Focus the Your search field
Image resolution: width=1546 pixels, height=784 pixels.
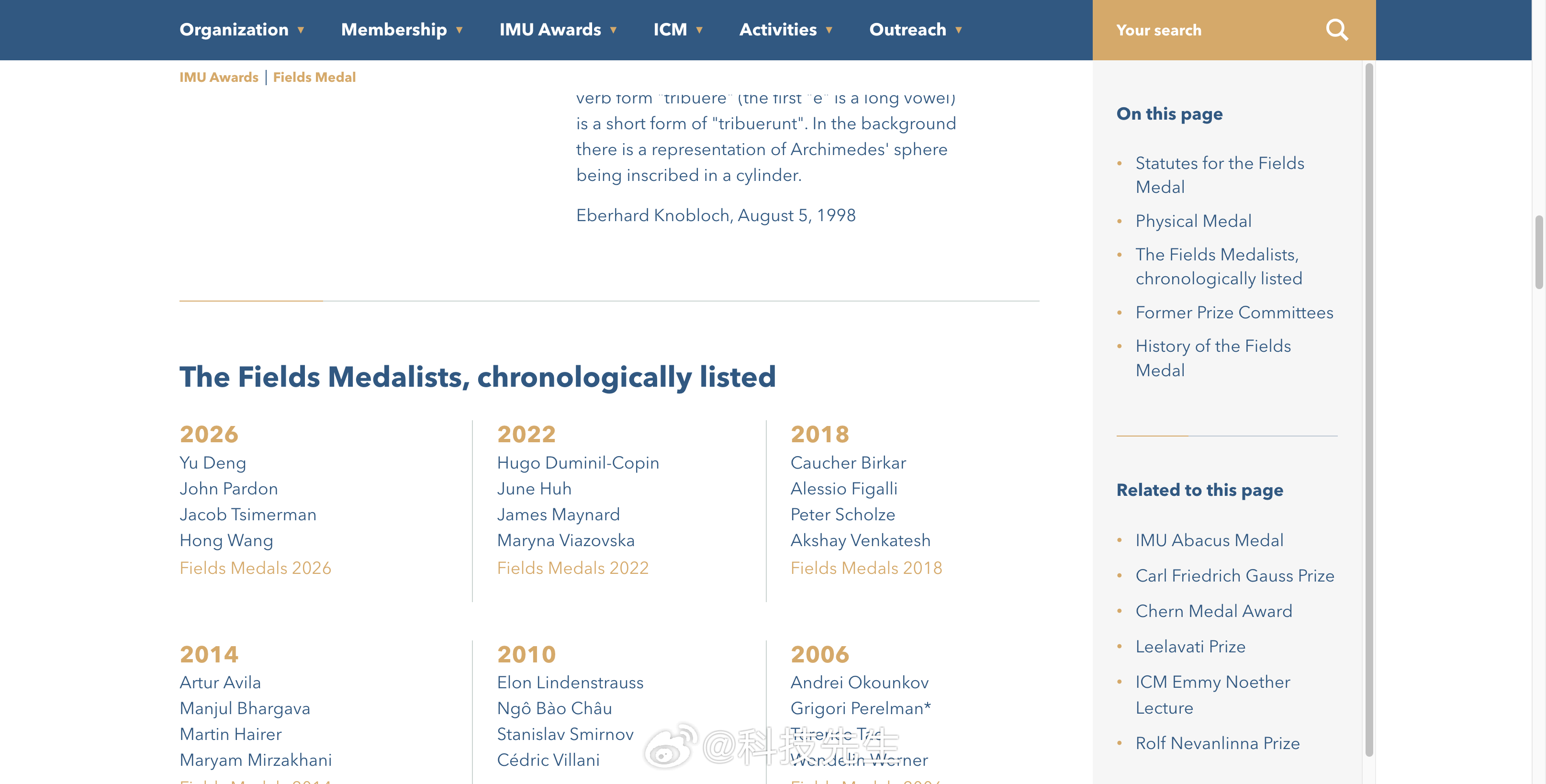[1212, 30]
